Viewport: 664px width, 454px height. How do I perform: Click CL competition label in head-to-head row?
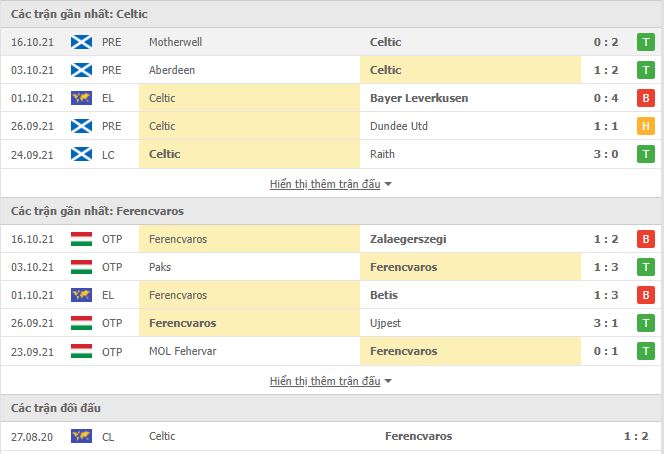pyautogui.click(x=108, y=437)
